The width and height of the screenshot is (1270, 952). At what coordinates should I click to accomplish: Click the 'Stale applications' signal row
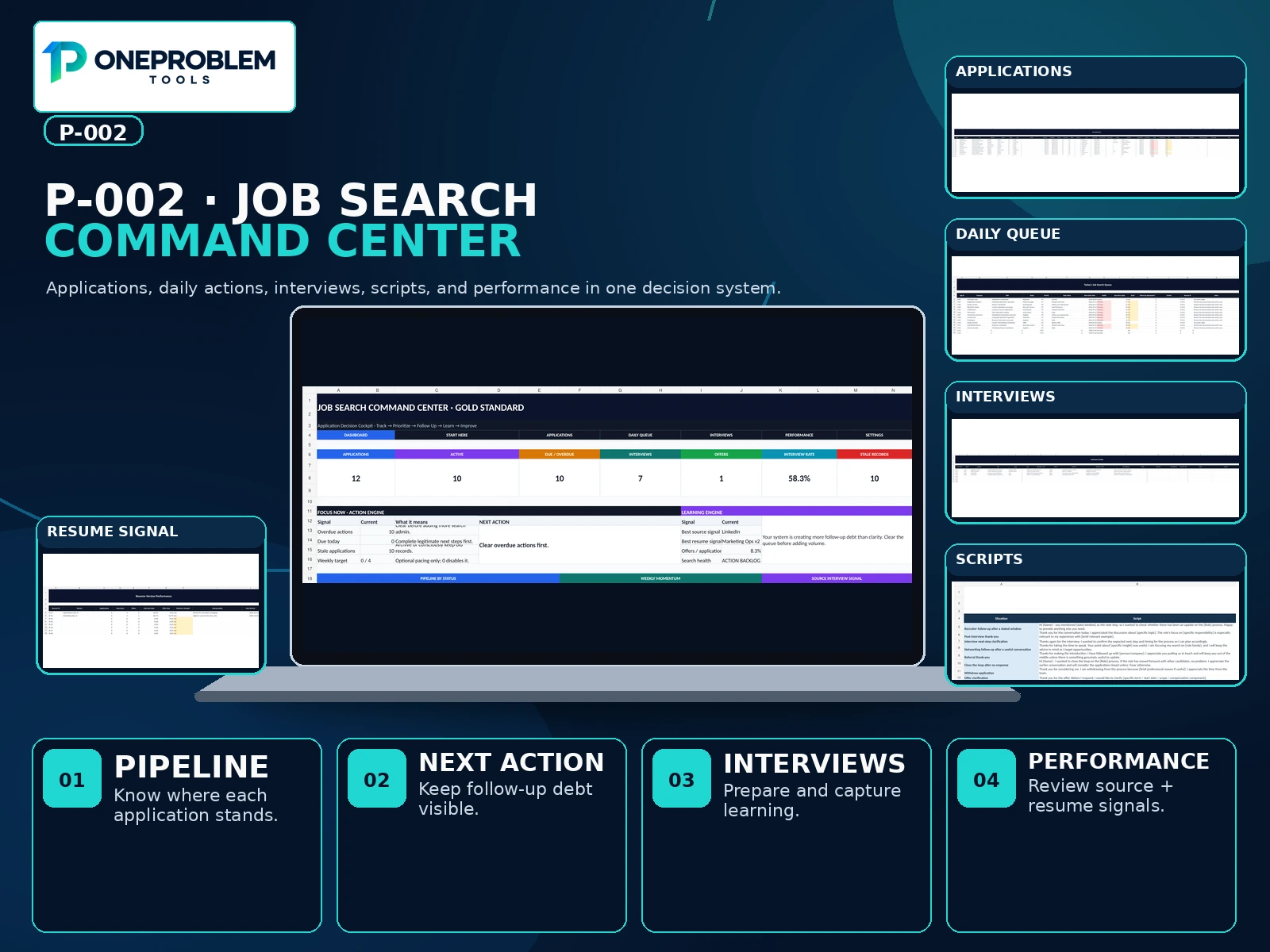397,551
